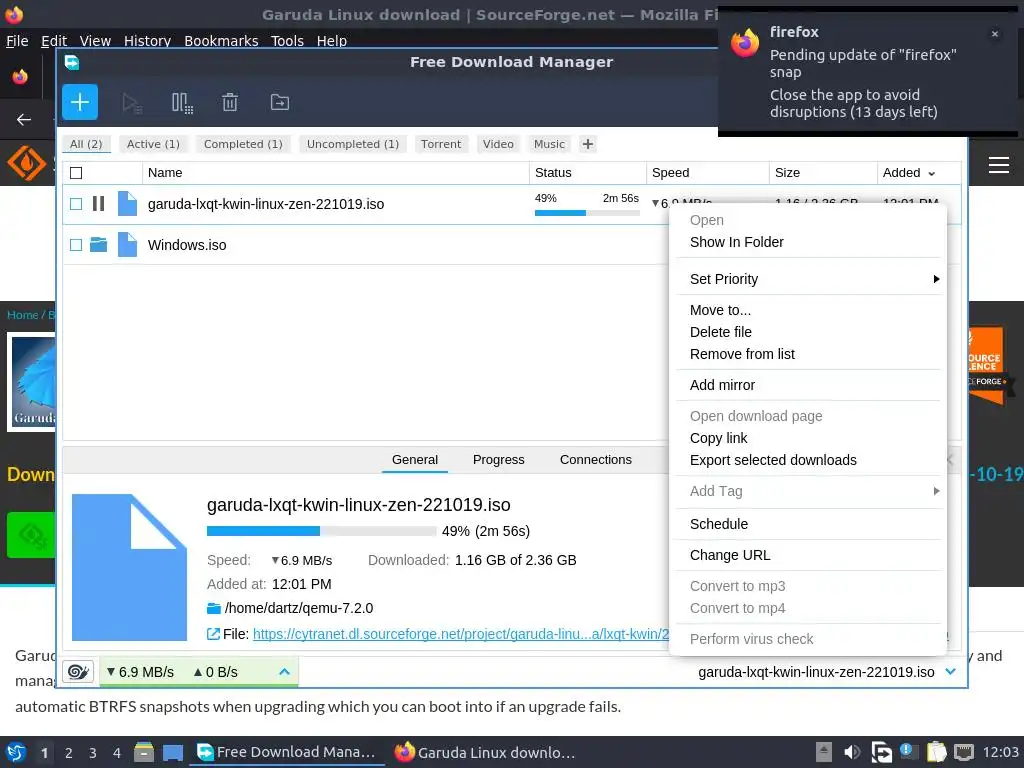Toggle sort arrow on Added column
The image size is (1024, 768).
coord(932,174)
